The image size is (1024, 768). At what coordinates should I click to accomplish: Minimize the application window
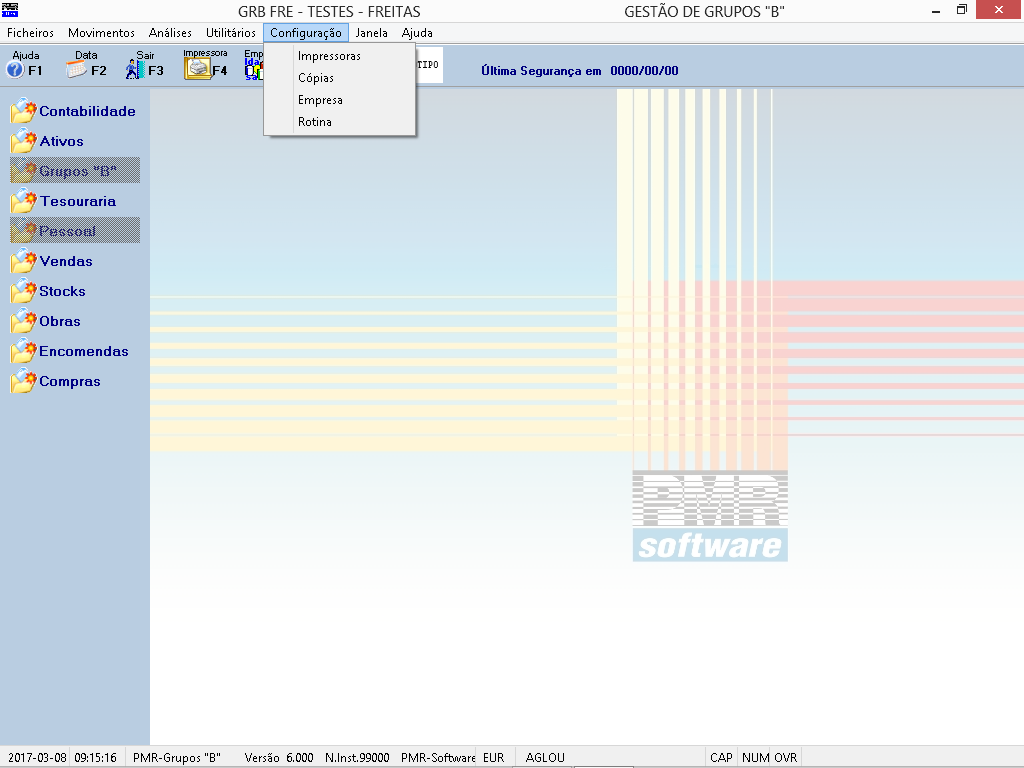pyautogui.click(x=936, y=10)
